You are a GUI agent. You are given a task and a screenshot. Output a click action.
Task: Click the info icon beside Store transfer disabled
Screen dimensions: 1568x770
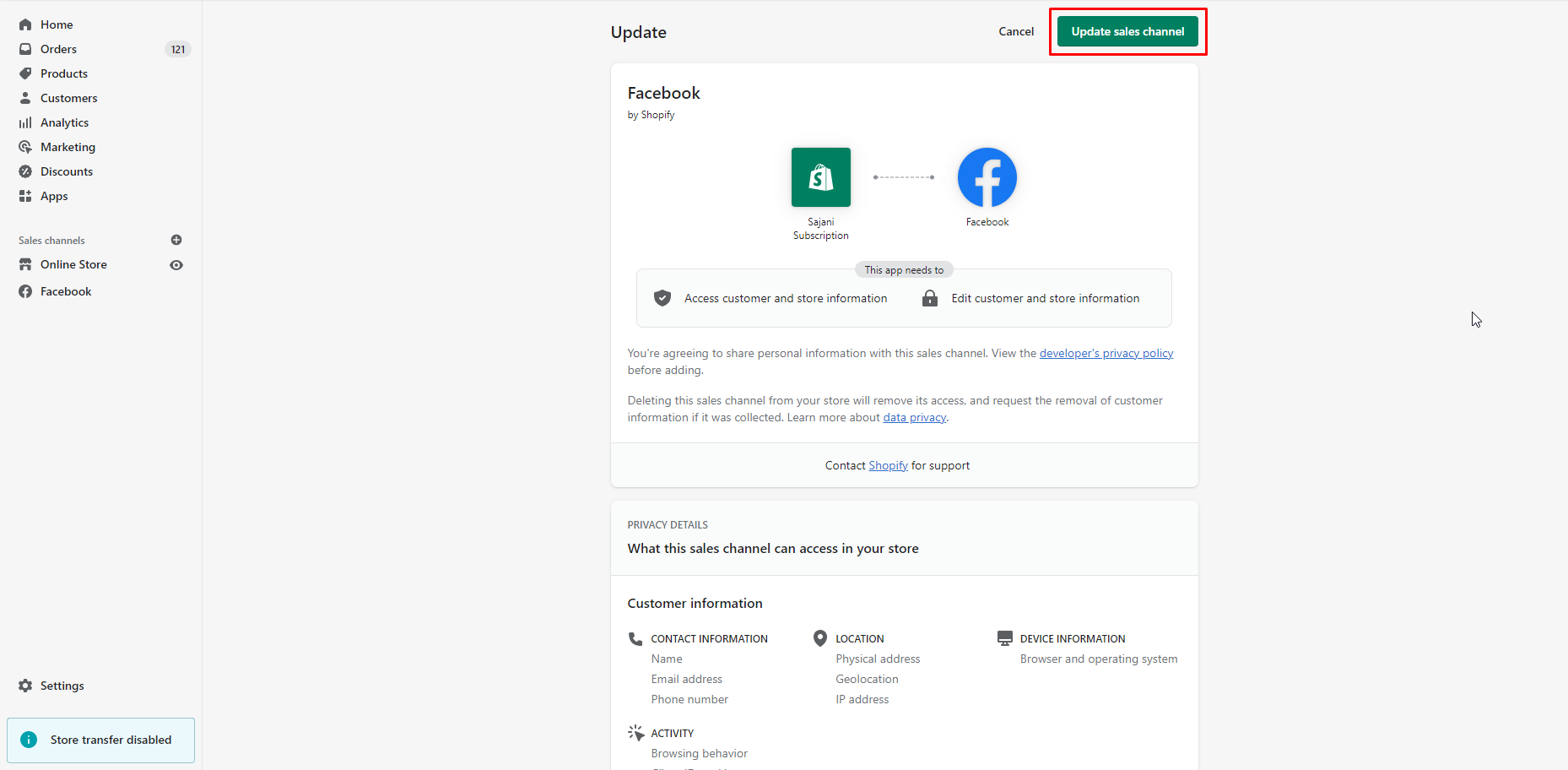click(29, 740)
